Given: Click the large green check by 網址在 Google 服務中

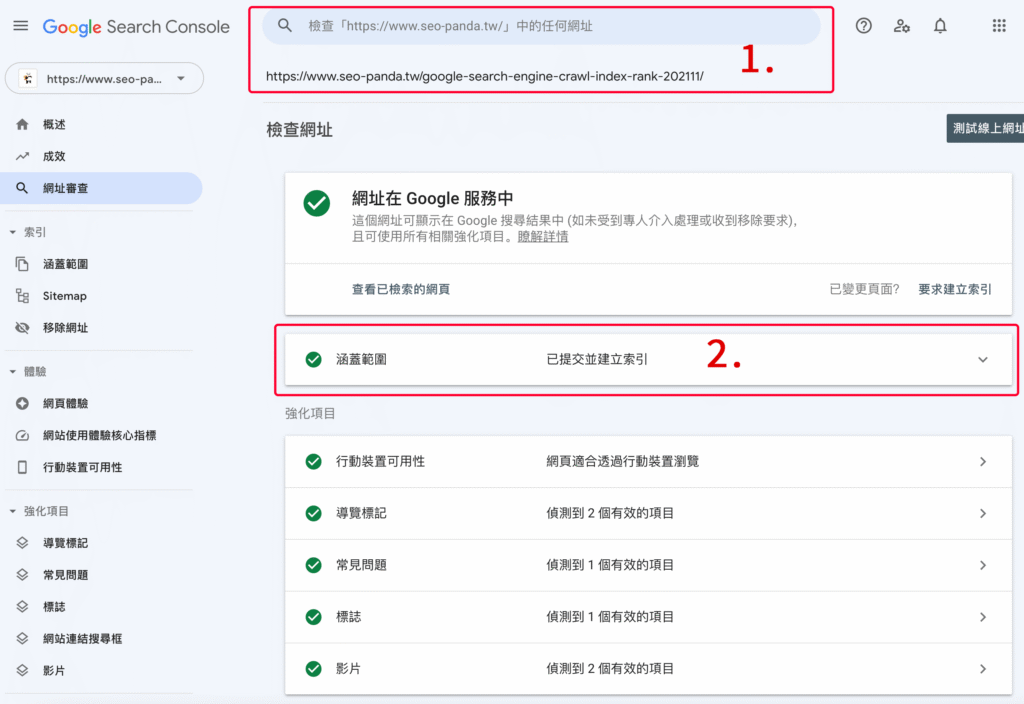Looking at the screenshot, I should pos(317,203).
